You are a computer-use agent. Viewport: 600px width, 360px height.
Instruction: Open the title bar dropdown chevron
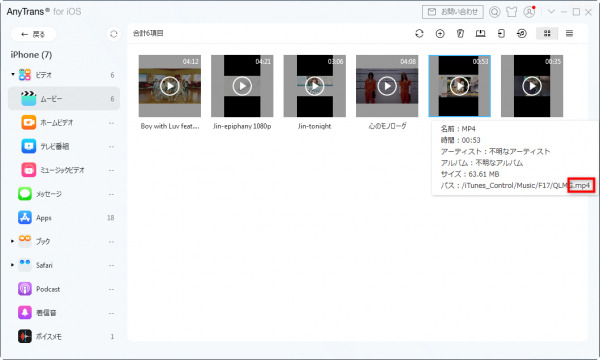click(x=551, y=11)
